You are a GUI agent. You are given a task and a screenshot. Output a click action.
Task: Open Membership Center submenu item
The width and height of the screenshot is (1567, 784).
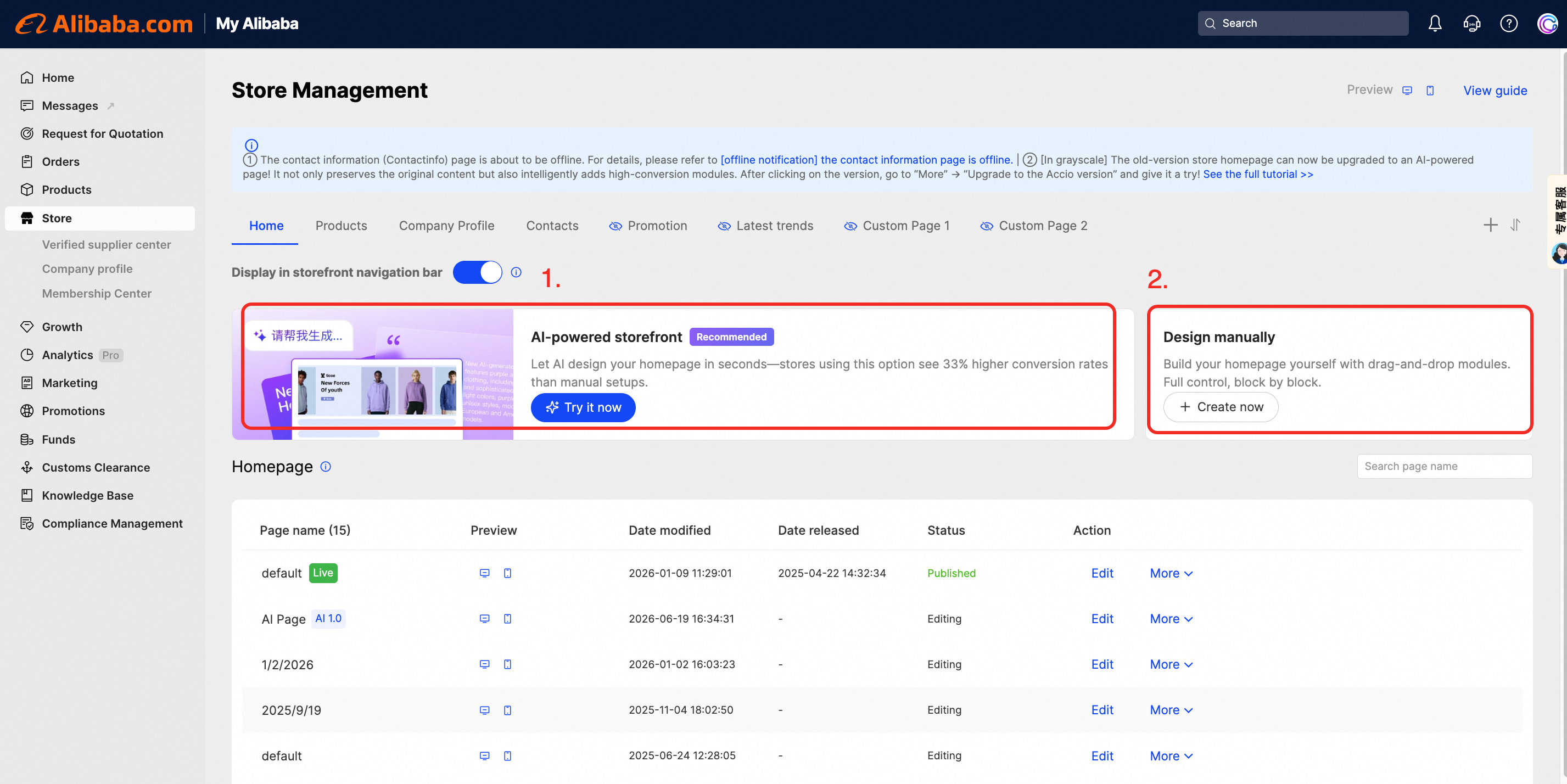point(97,293)
